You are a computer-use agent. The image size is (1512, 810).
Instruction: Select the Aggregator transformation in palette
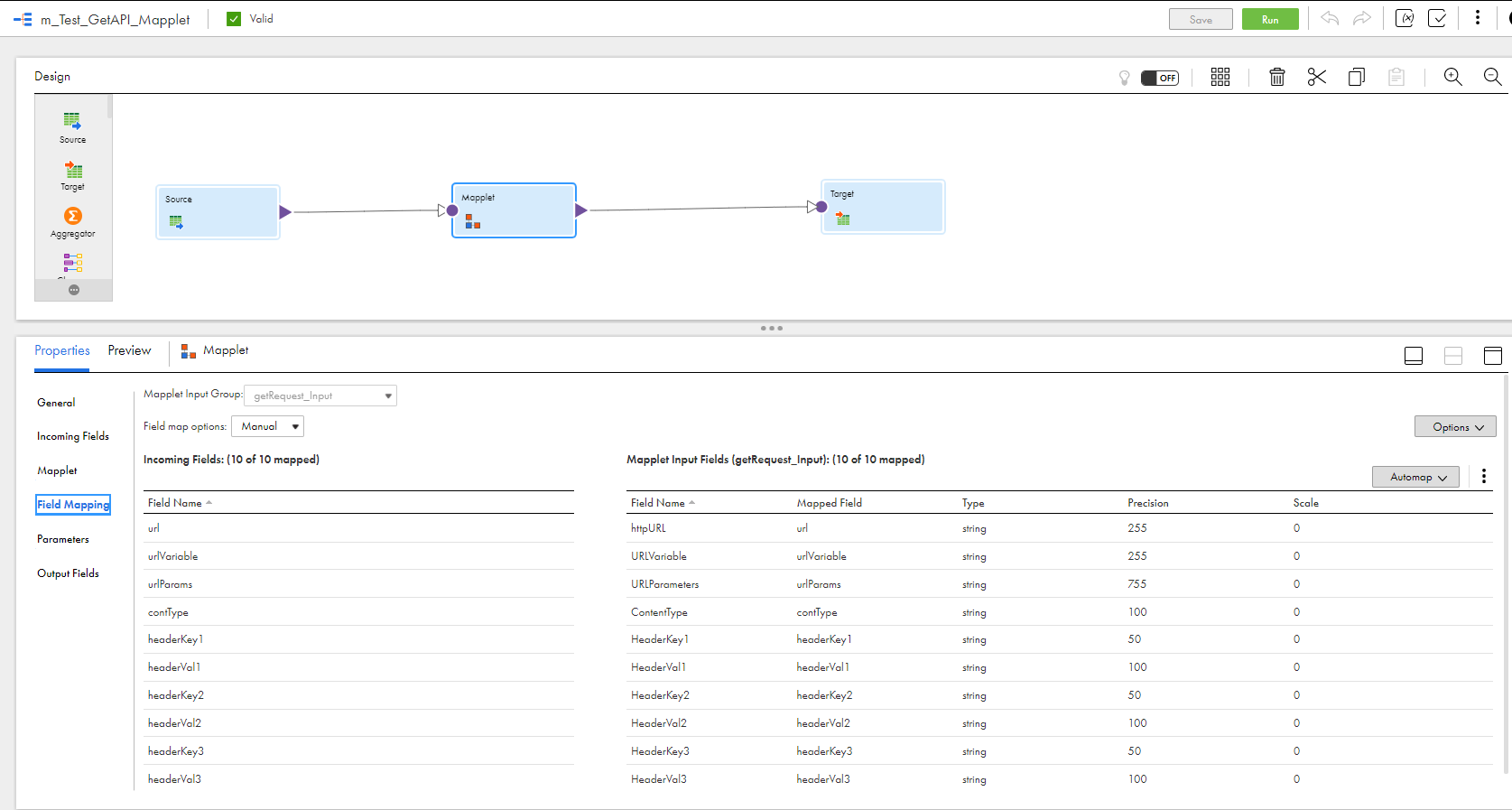73,222
